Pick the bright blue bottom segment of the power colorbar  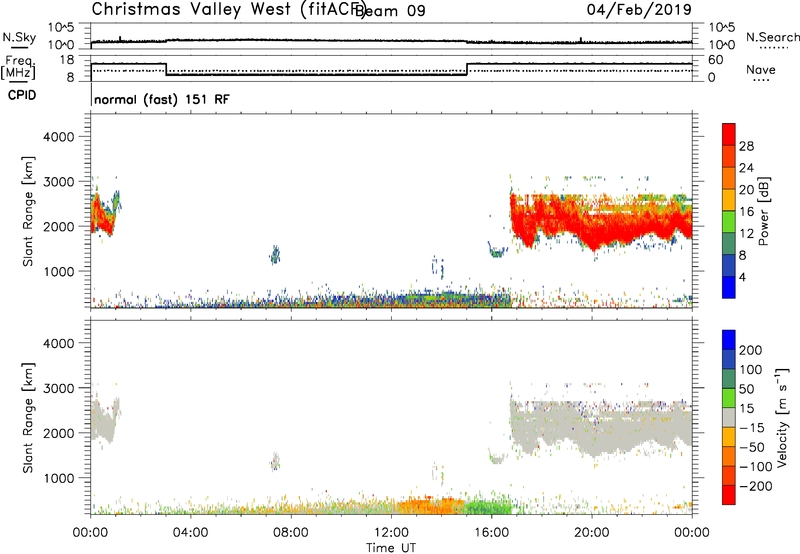click(x=729, y=288)
